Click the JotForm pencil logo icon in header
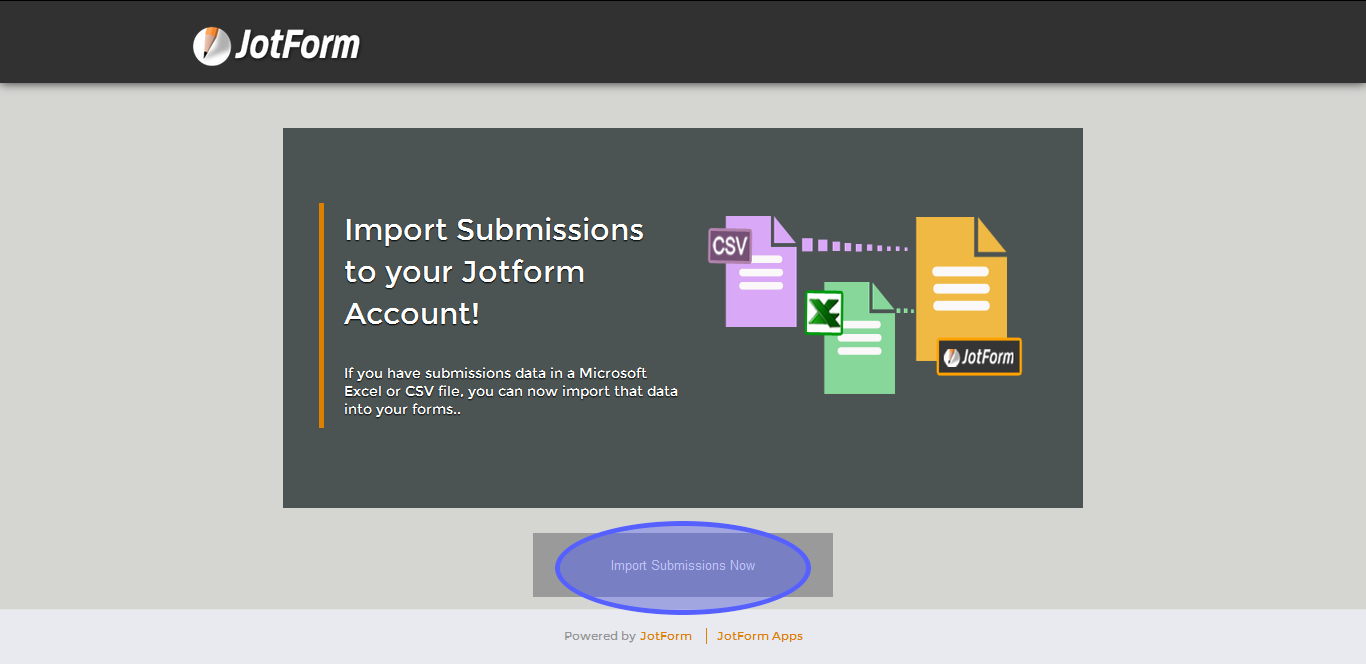The height and width of the screenshot is (664, 1366). 211,45
